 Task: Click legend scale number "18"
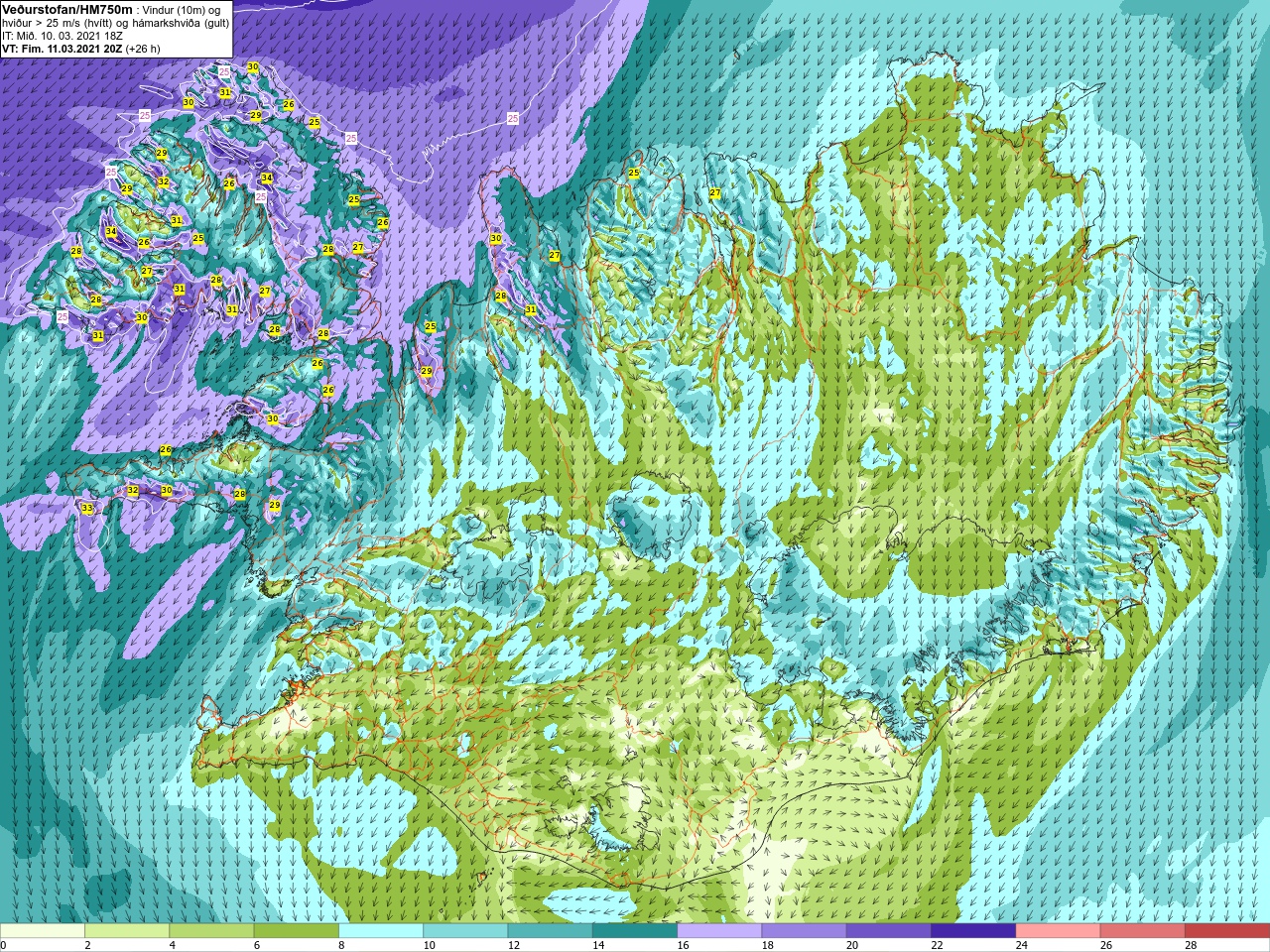[767, 946]
